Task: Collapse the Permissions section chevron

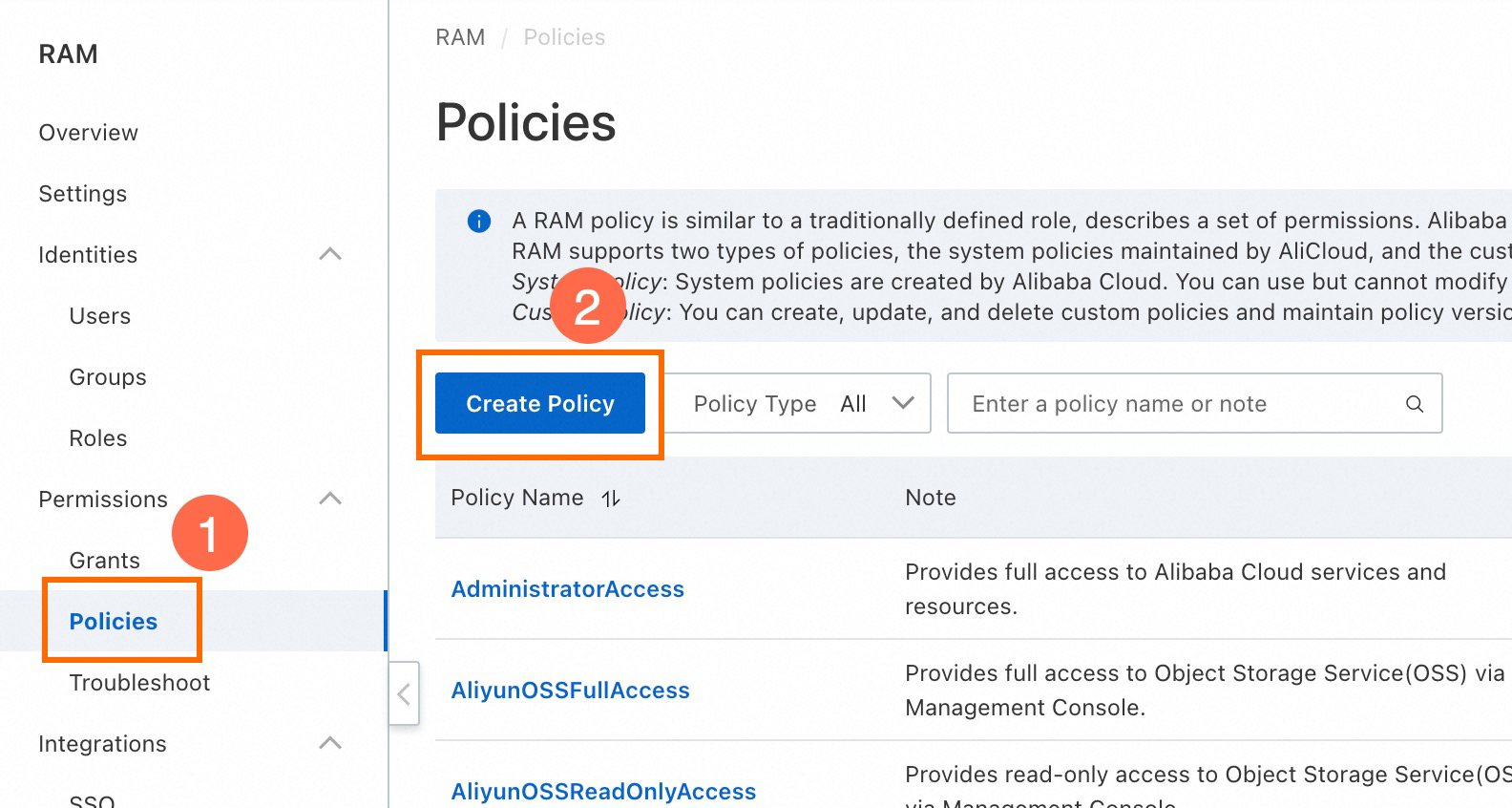Action: (330, 499)
